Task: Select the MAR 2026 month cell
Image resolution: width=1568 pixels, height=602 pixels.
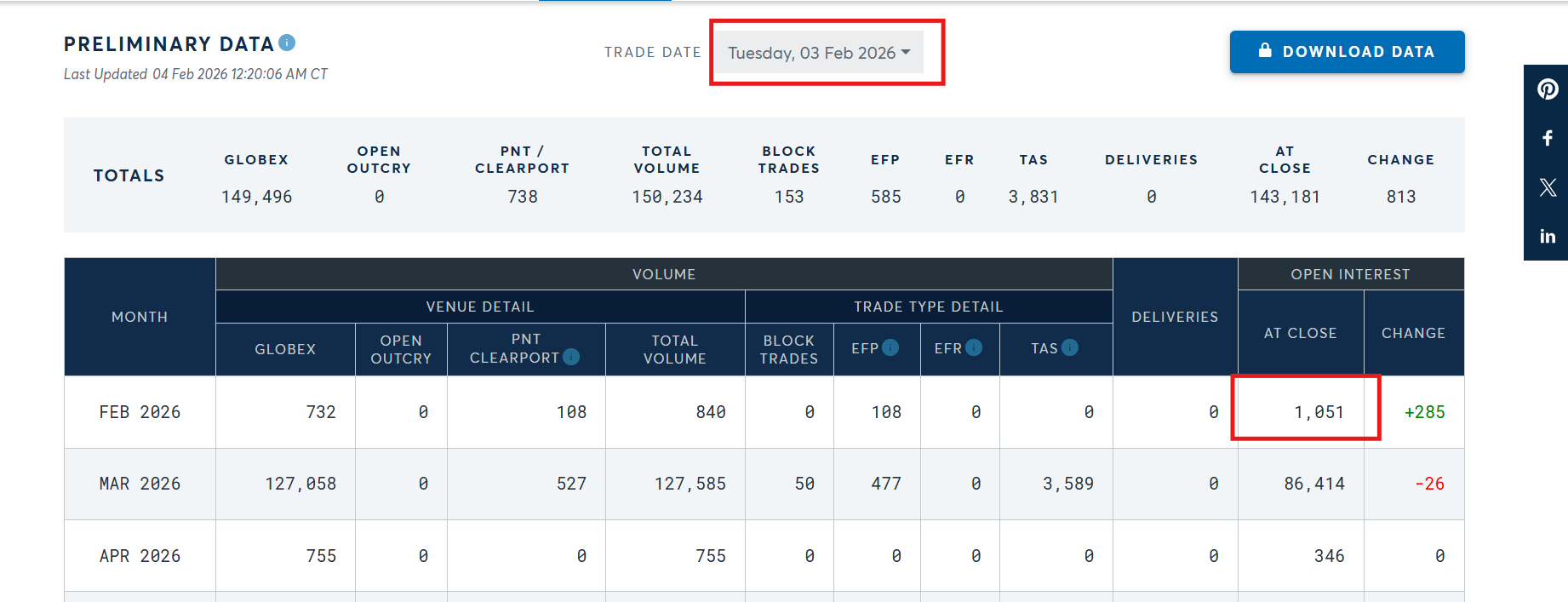Action: (140, 484)
